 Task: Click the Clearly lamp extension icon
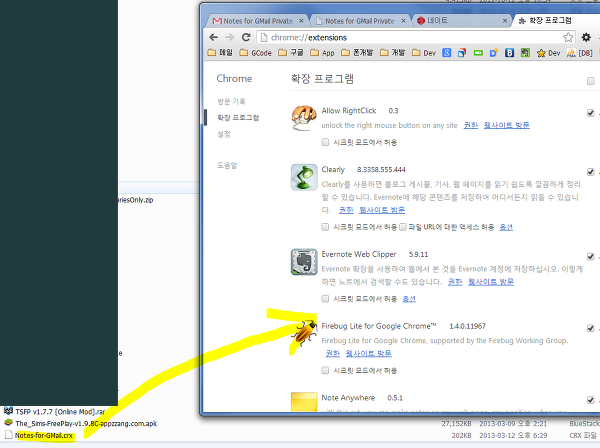(304, 177)
